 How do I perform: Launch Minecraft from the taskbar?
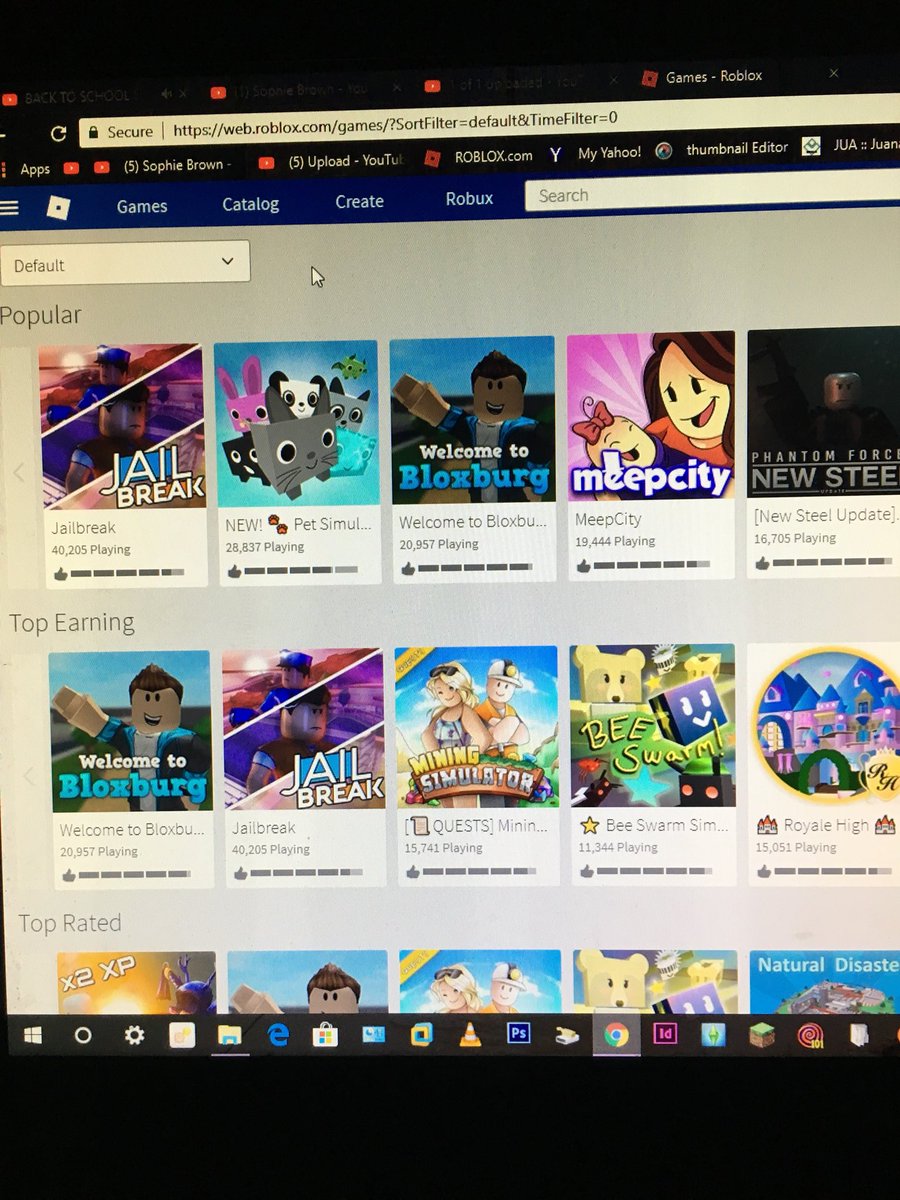(x=762, y=1034)
